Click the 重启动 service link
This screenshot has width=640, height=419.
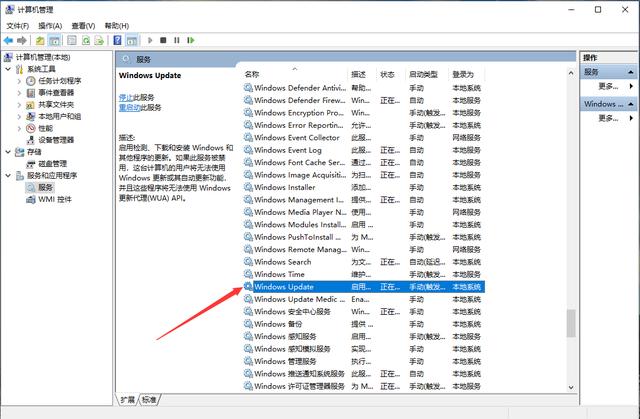[129, 108]
